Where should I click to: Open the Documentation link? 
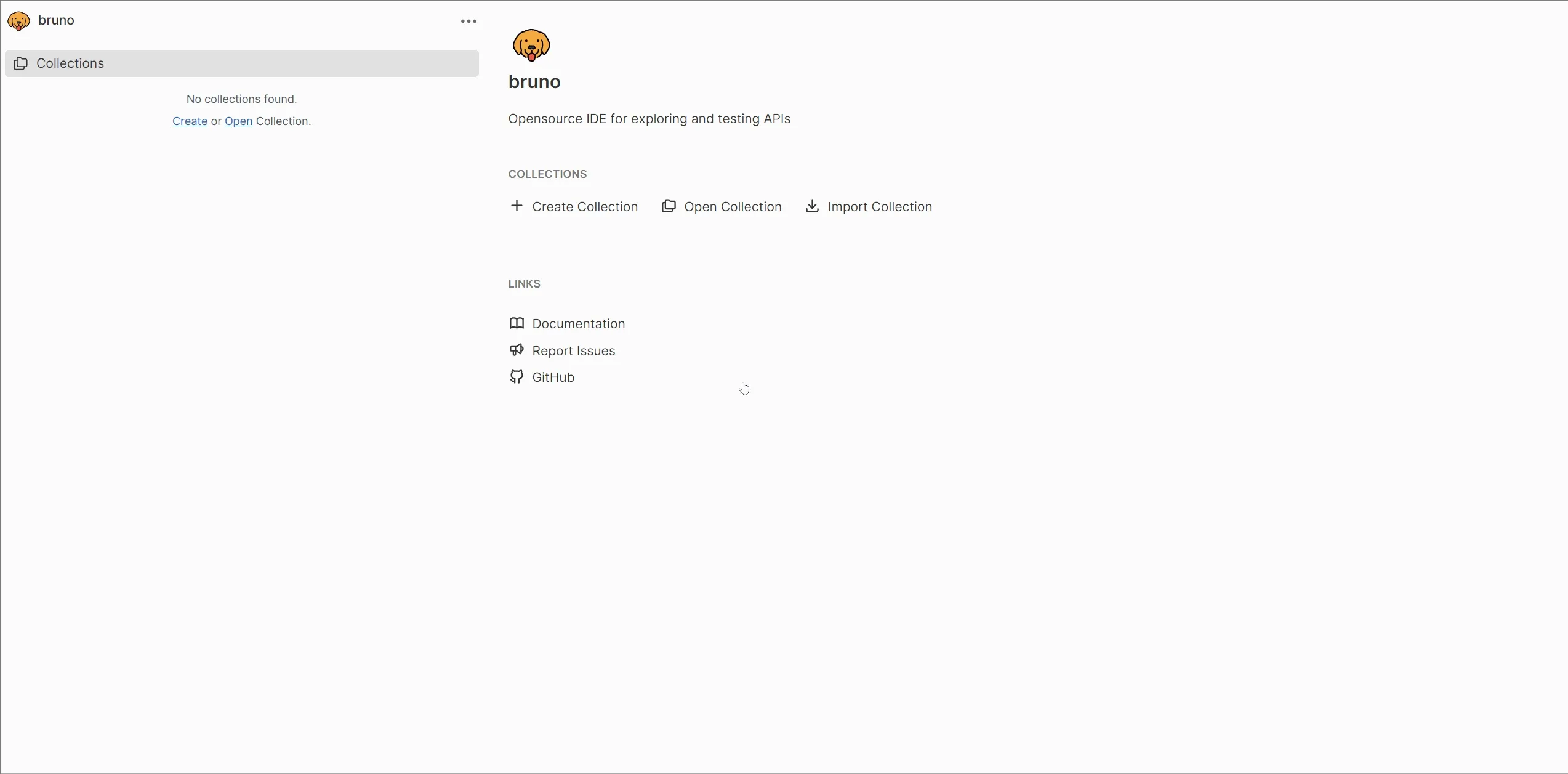(577, 323)
